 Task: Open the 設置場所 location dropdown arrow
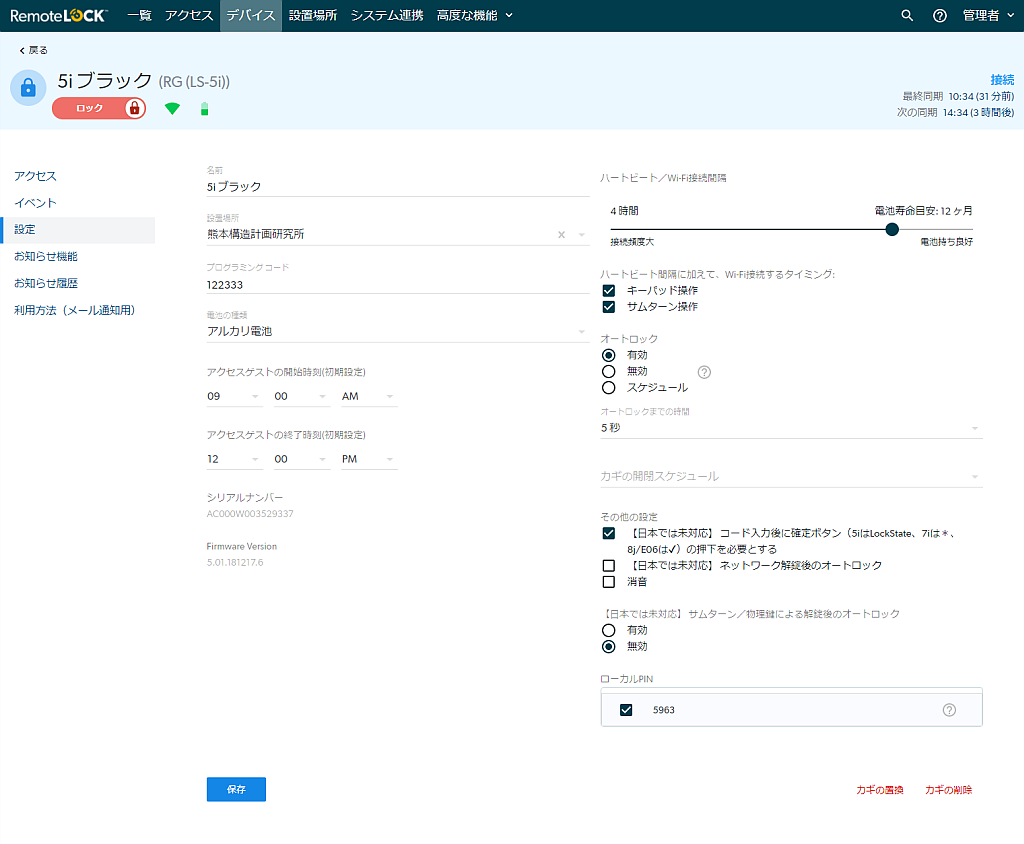tap(582, 235)
